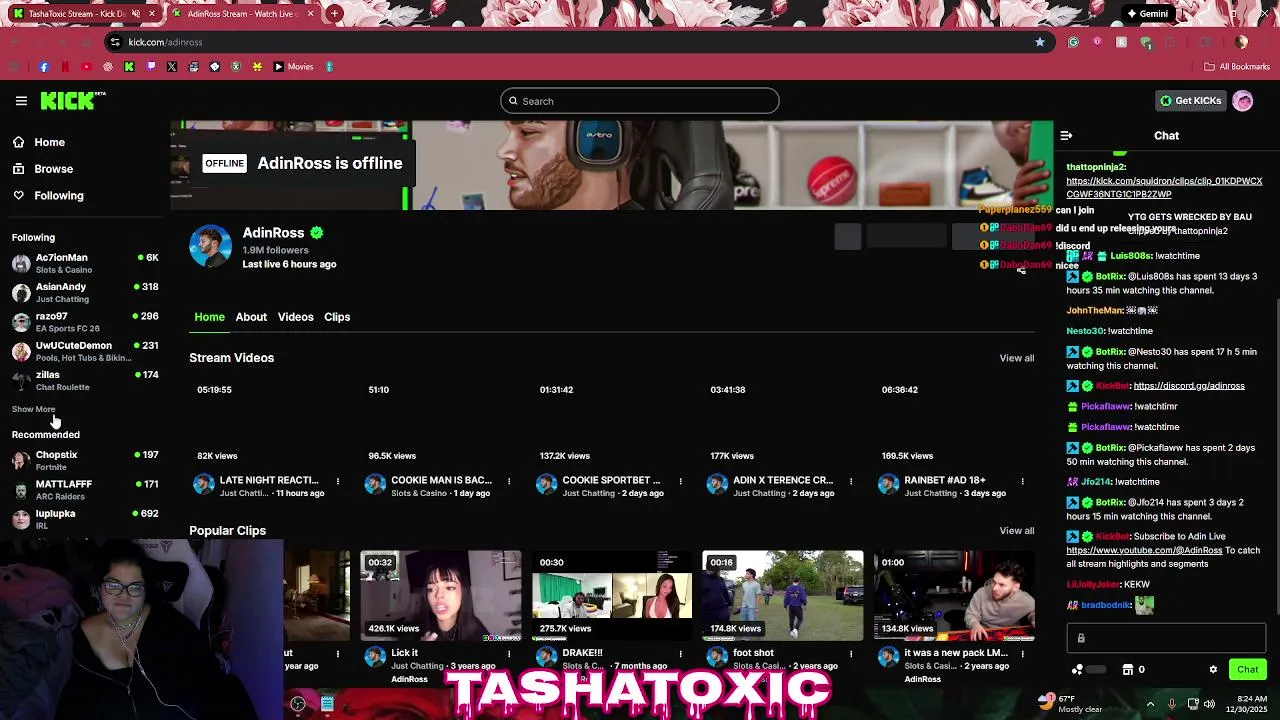This screenshot has height=720, width=1280.
Task: Click the taskbar microphone icon
Action: click(1172, 703)
